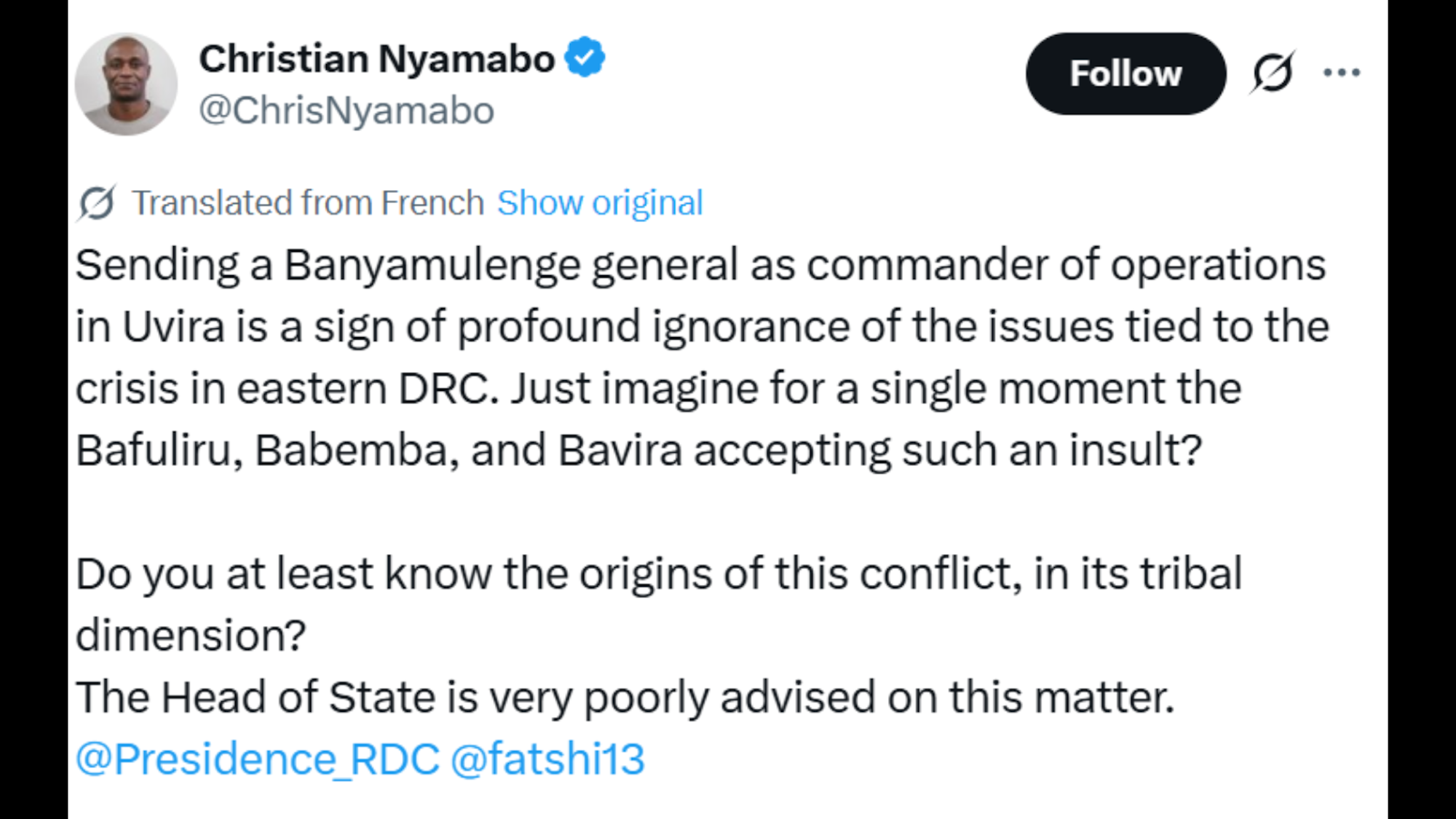Open the @Presidence_RDC mention

point(258,759)
